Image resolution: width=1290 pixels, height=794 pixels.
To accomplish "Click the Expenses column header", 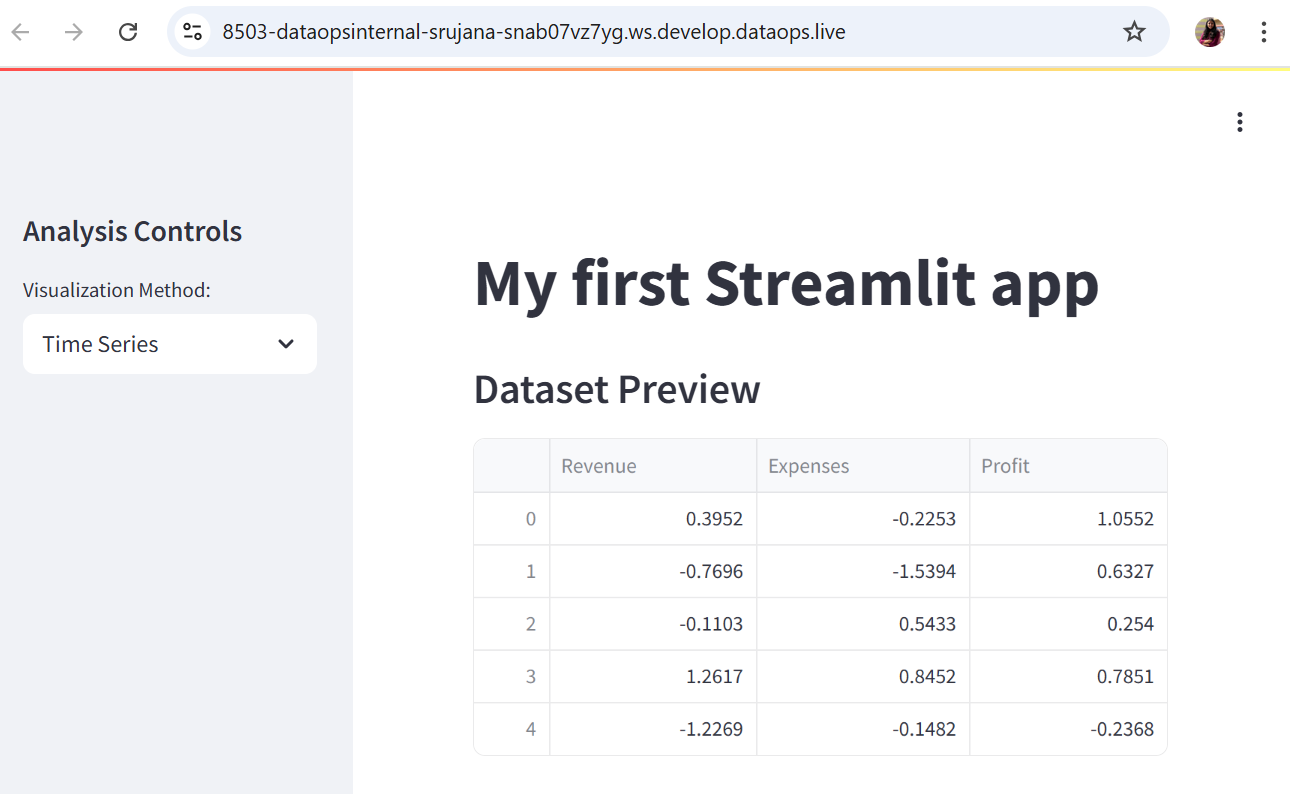I will point(863,466).
